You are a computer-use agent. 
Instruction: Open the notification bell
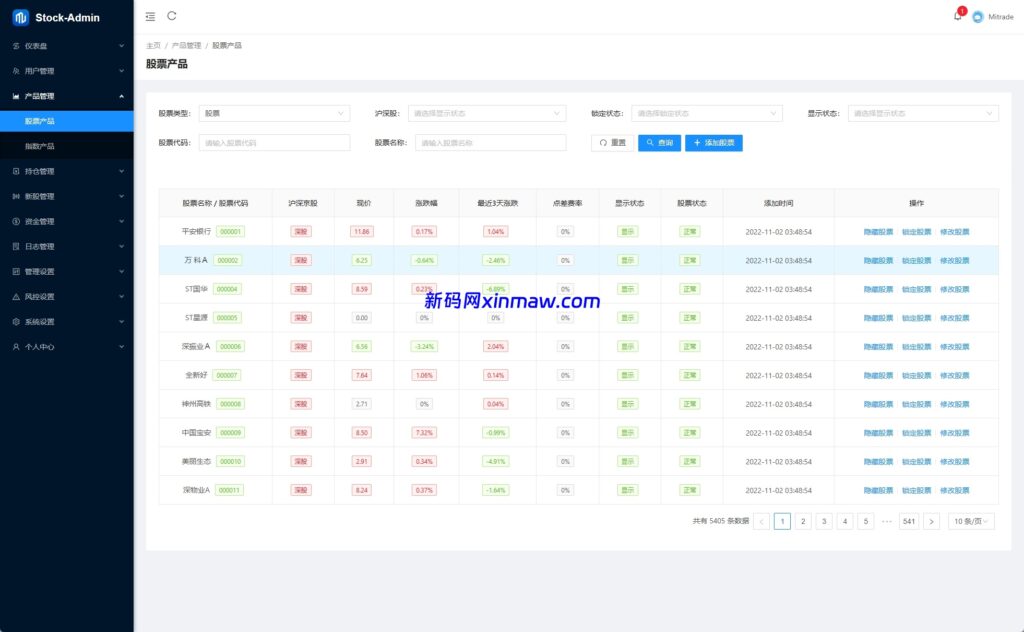click(957, 16)
